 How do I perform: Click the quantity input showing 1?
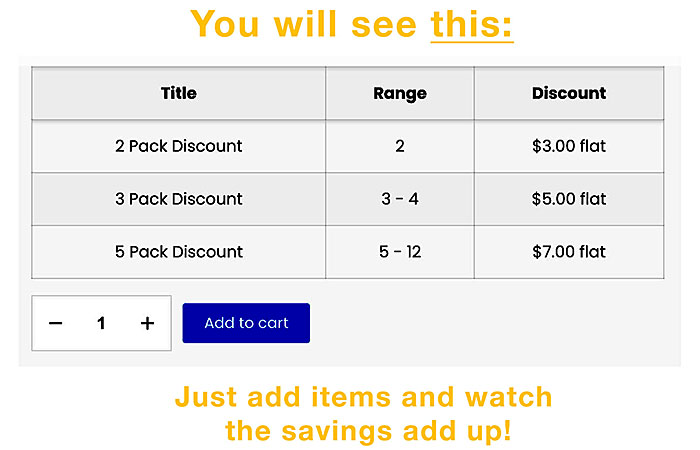101,323
